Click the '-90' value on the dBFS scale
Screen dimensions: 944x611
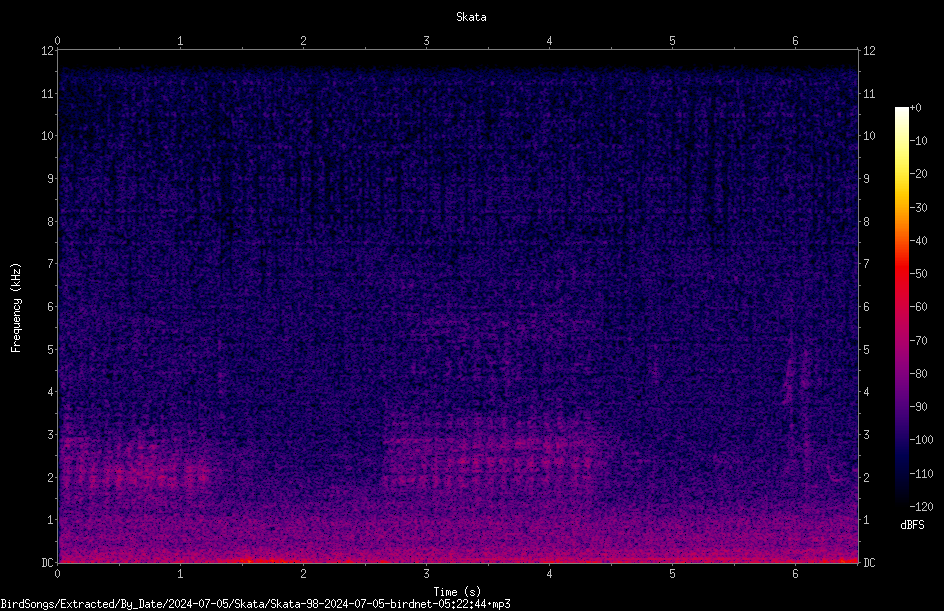[x=918, y=406]
